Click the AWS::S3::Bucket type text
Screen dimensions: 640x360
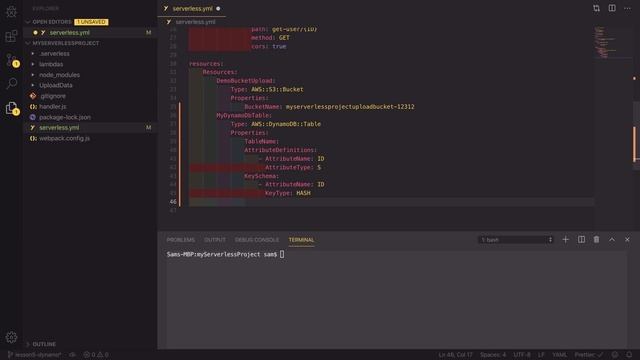(x=277, y=89)
